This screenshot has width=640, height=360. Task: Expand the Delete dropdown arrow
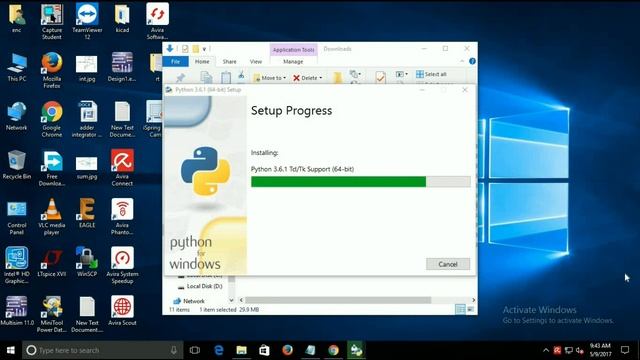click(x=321, y=78)
